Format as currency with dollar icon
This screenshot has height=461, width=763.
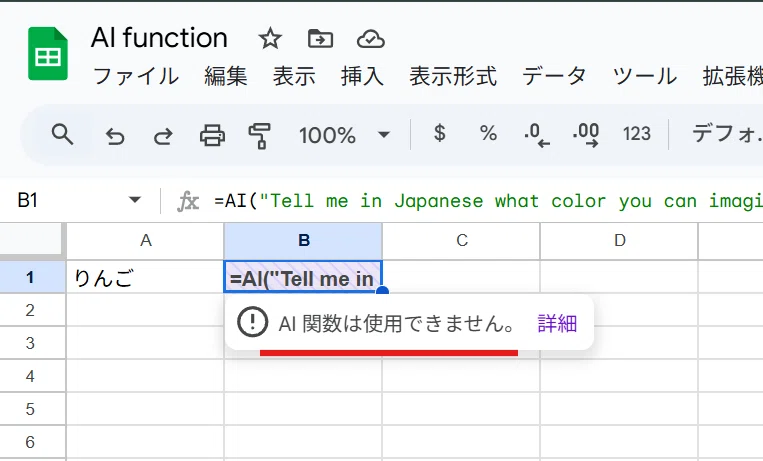click(439, 133)
